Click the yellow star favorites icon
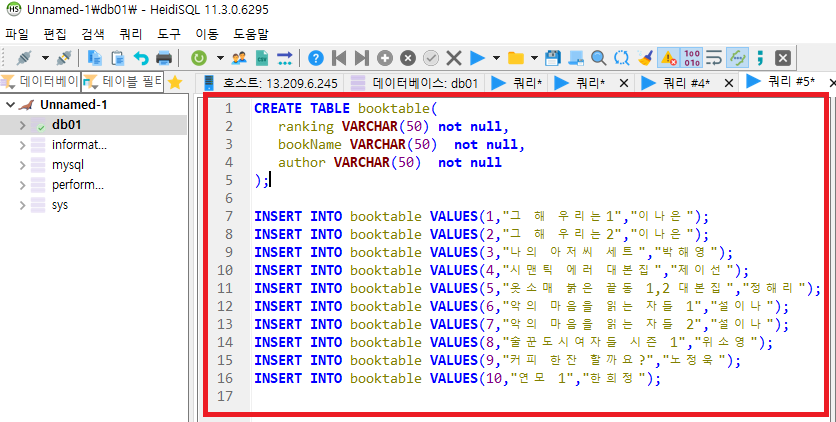The height and width of the screenshot is (422, 836). [x=175, y=82]
